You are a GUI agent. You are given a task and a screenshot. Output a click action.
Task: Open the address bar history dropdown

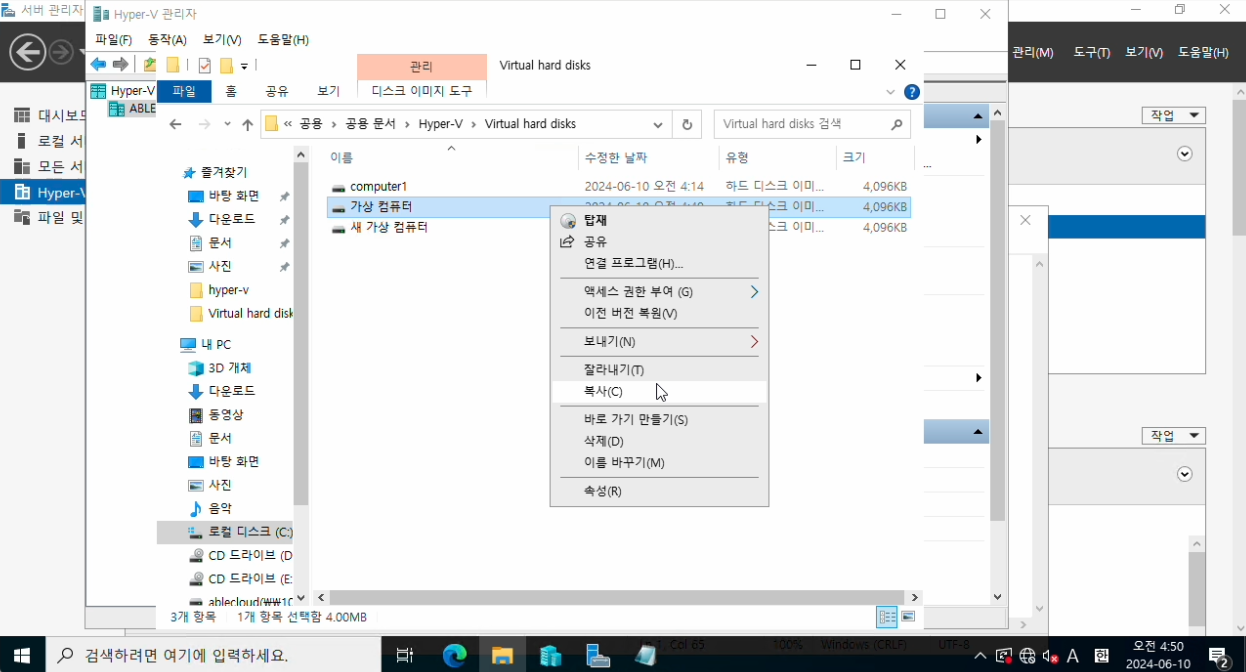(658, 125)
